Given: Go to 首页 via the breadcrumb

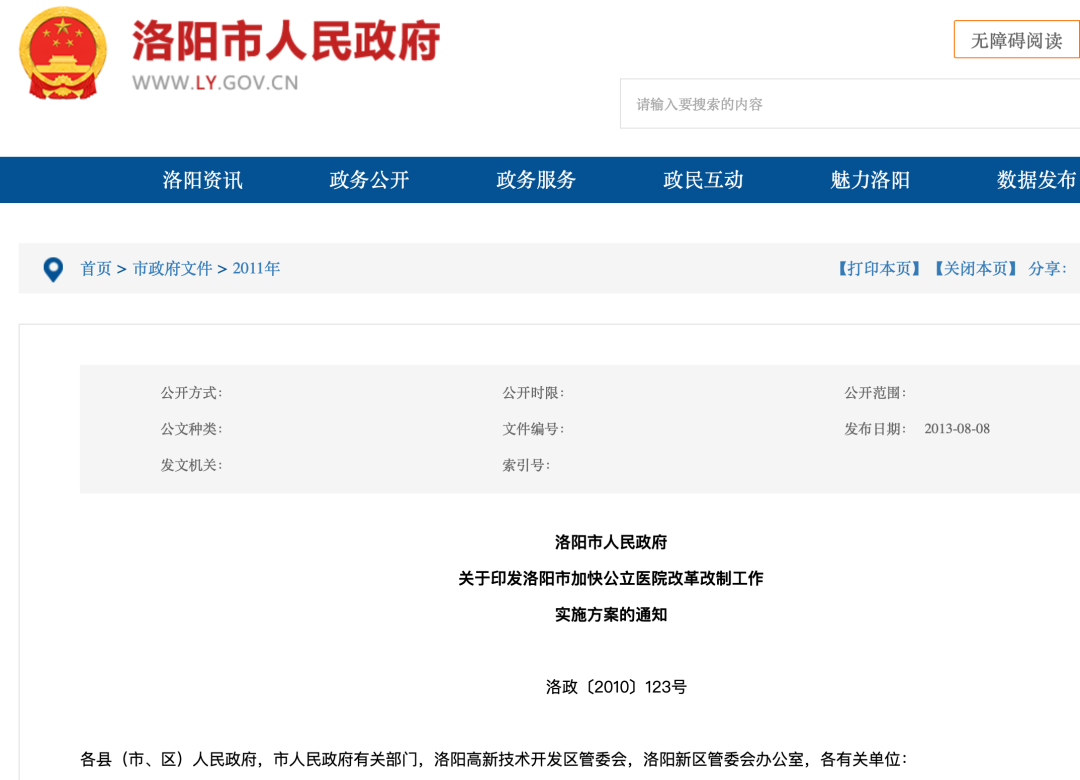Looking at the screenshot, I should (96, 269).
